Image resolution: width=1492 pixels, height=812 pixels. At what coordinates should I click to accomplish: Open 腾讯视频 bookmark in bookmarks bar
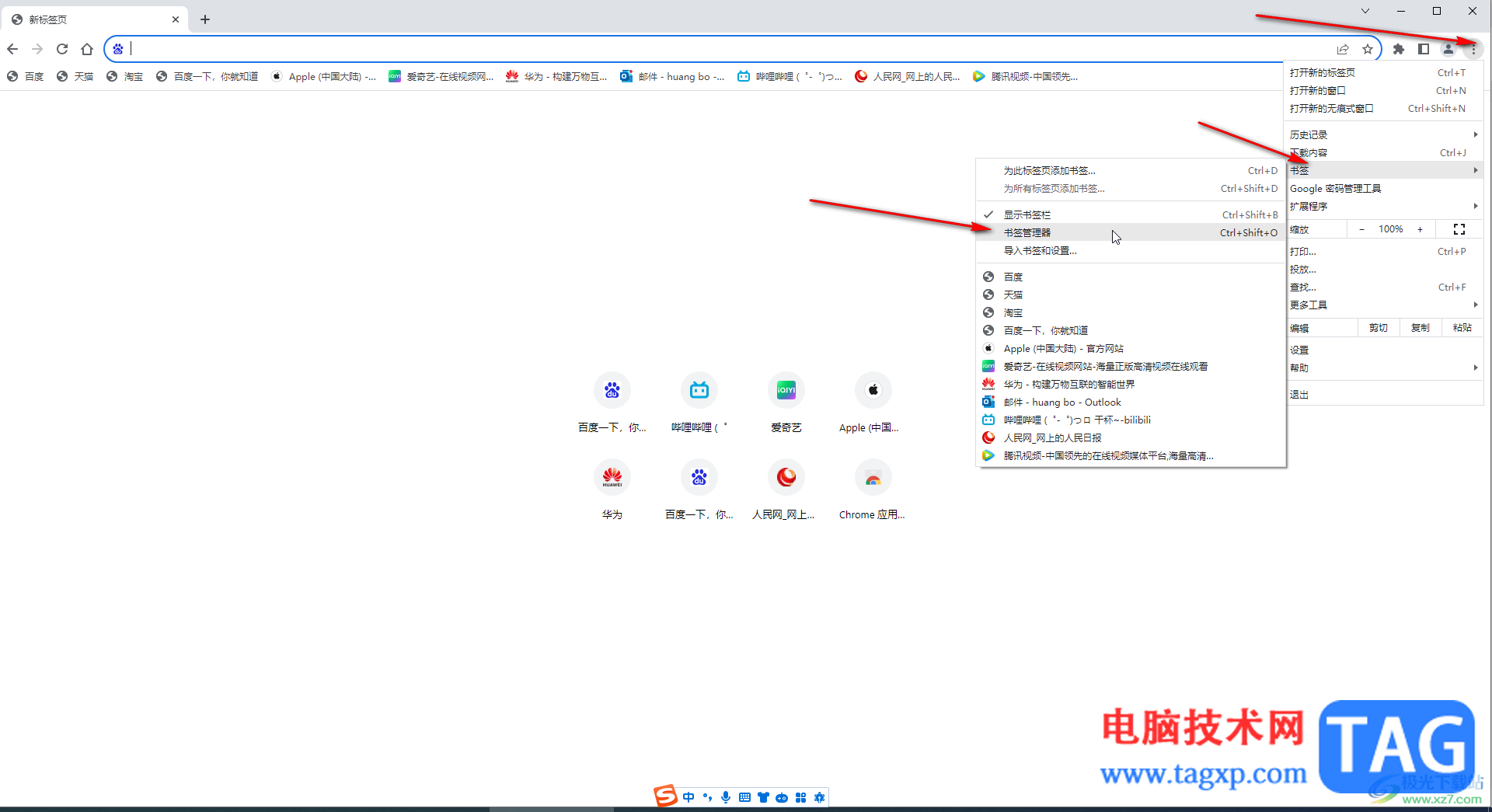tap(1025, 76)
